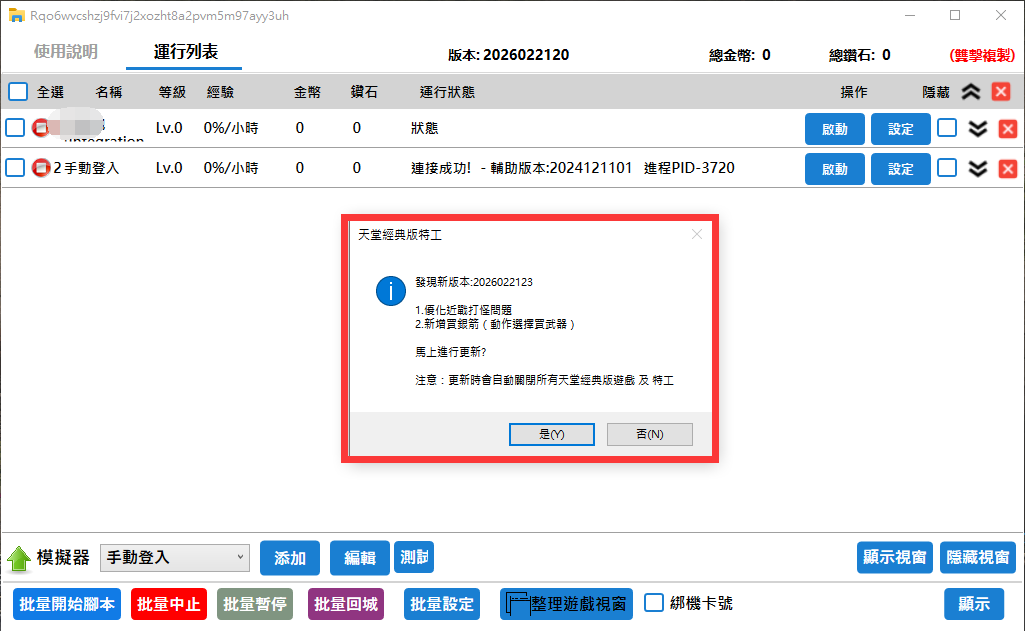The width and height of the screenshot is (1025, 631).
Task: Toggle the 全選 select-all checkbox
Action: coord(18,92)
